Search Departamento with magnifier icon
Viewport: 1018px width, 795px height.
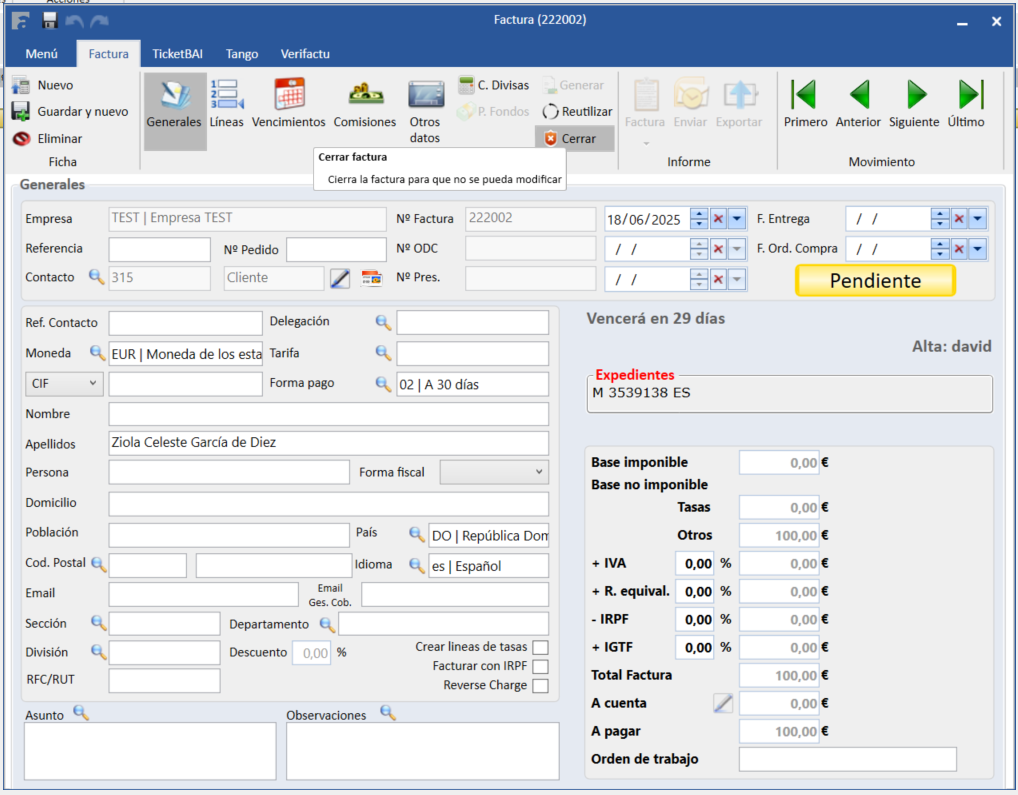click(x=327, y=624)
